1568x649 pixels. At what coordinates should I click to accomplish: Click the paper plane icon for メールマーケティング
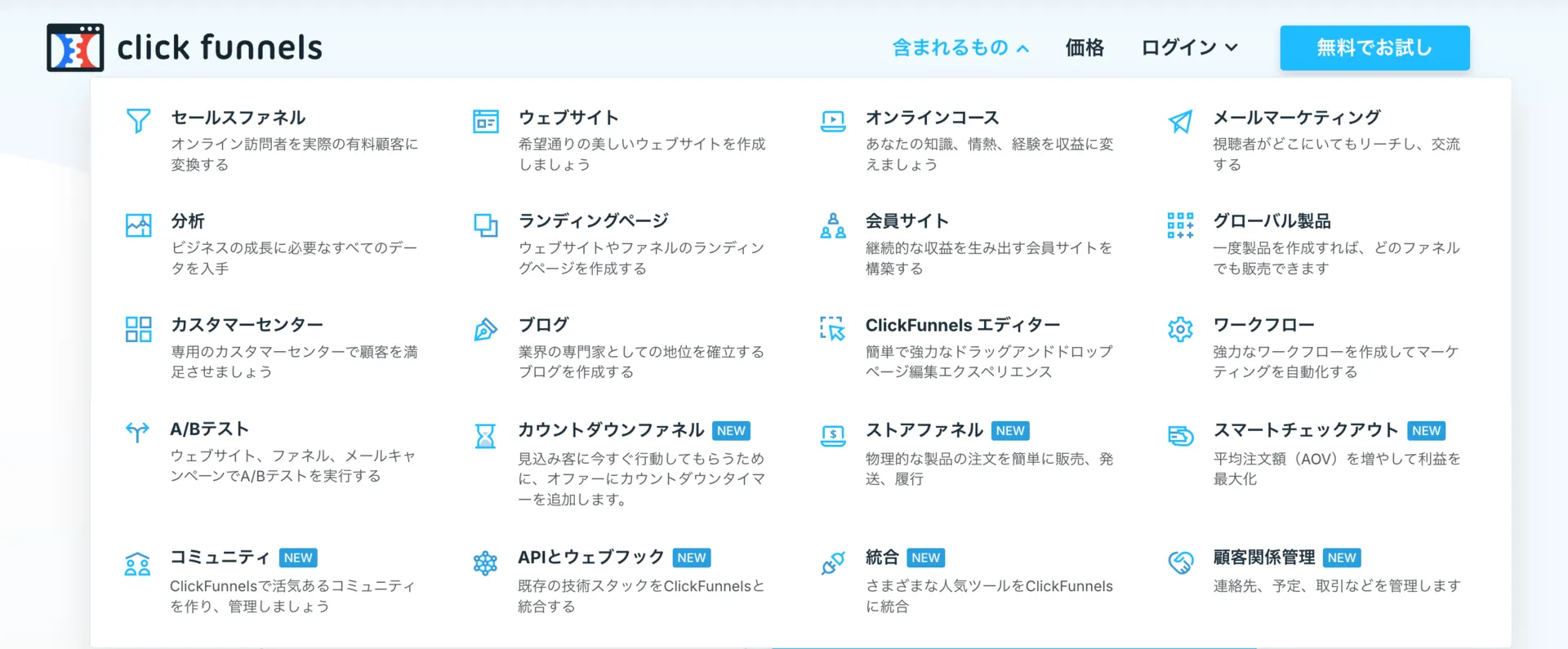[1180, 122]
